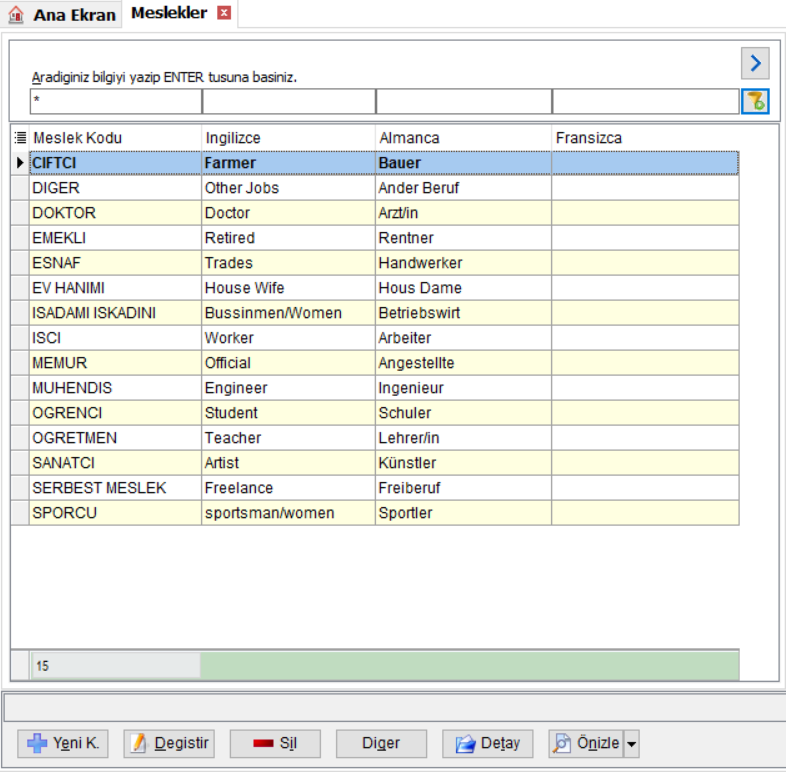Click the Önizle preview button
Image resolution: width=786 pixels, height=772 pixels.
point(586,743)
